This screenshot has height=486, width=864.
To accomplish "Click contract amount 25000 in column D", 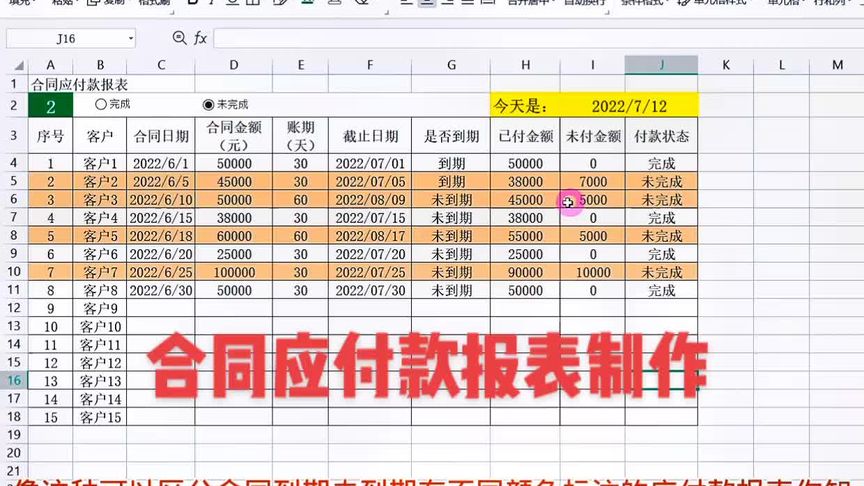I will pos(234,255).
